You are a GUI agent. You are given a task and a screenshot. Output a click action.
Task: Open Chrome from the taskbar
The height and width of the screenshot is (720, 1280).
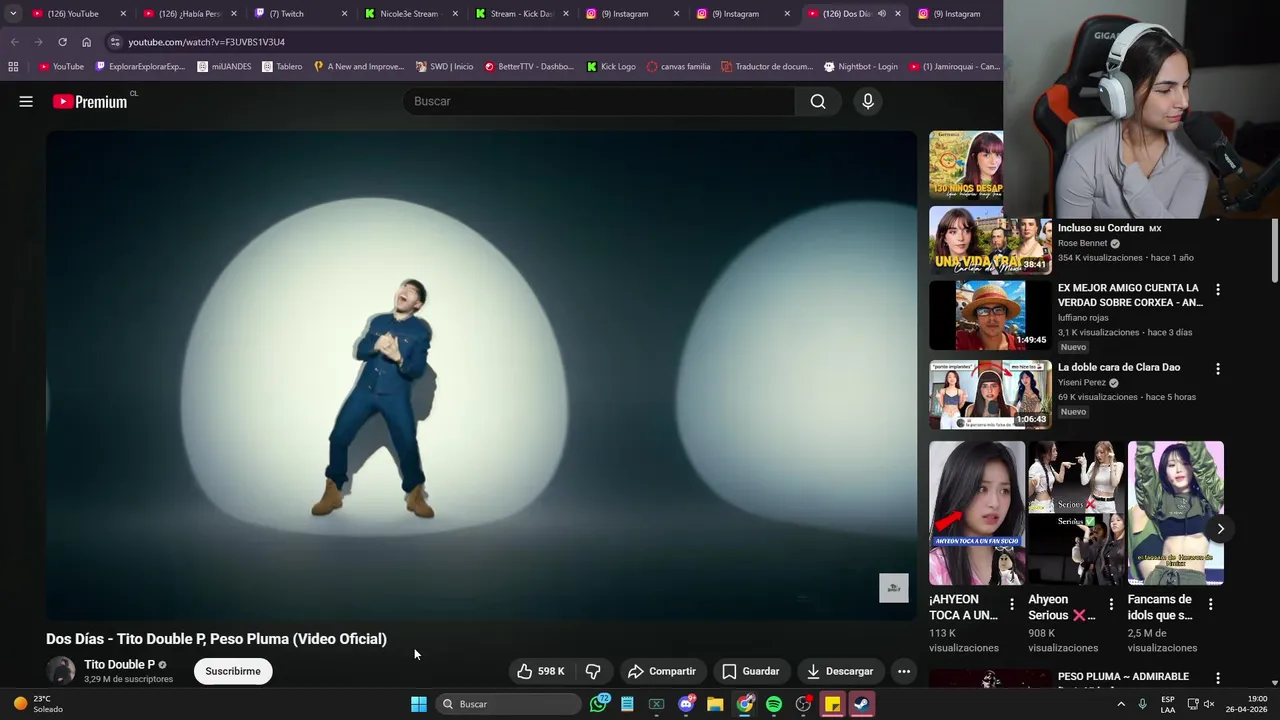(745, 704)
